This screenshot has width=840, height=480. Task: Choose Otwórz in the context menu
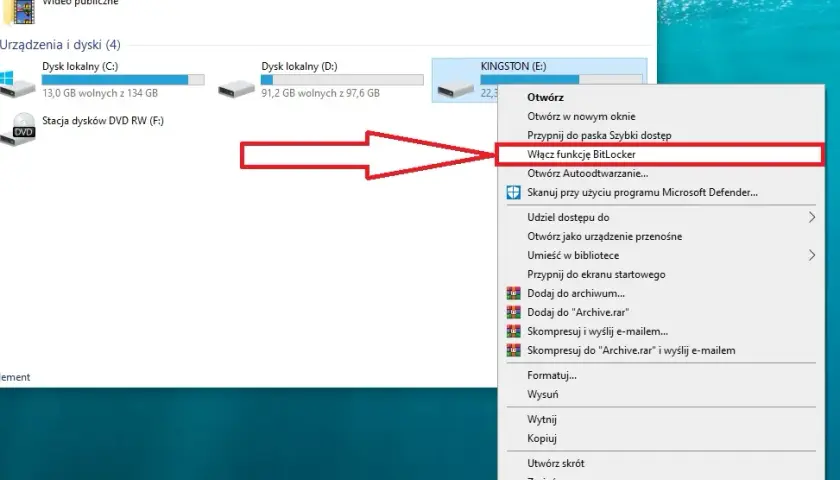(x=545, y=98)
